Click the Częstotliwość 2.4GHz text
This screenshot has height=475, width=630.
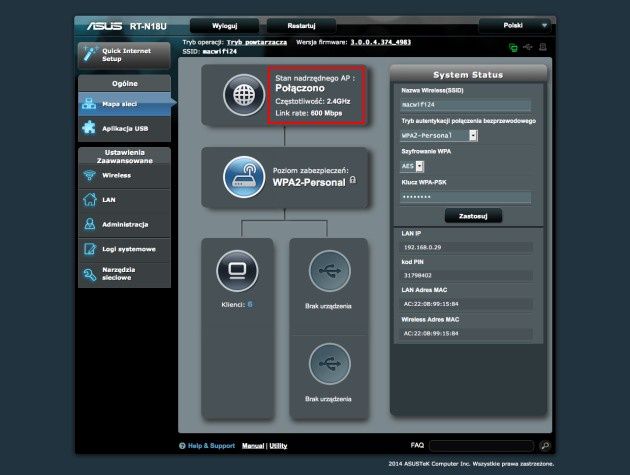313,101
